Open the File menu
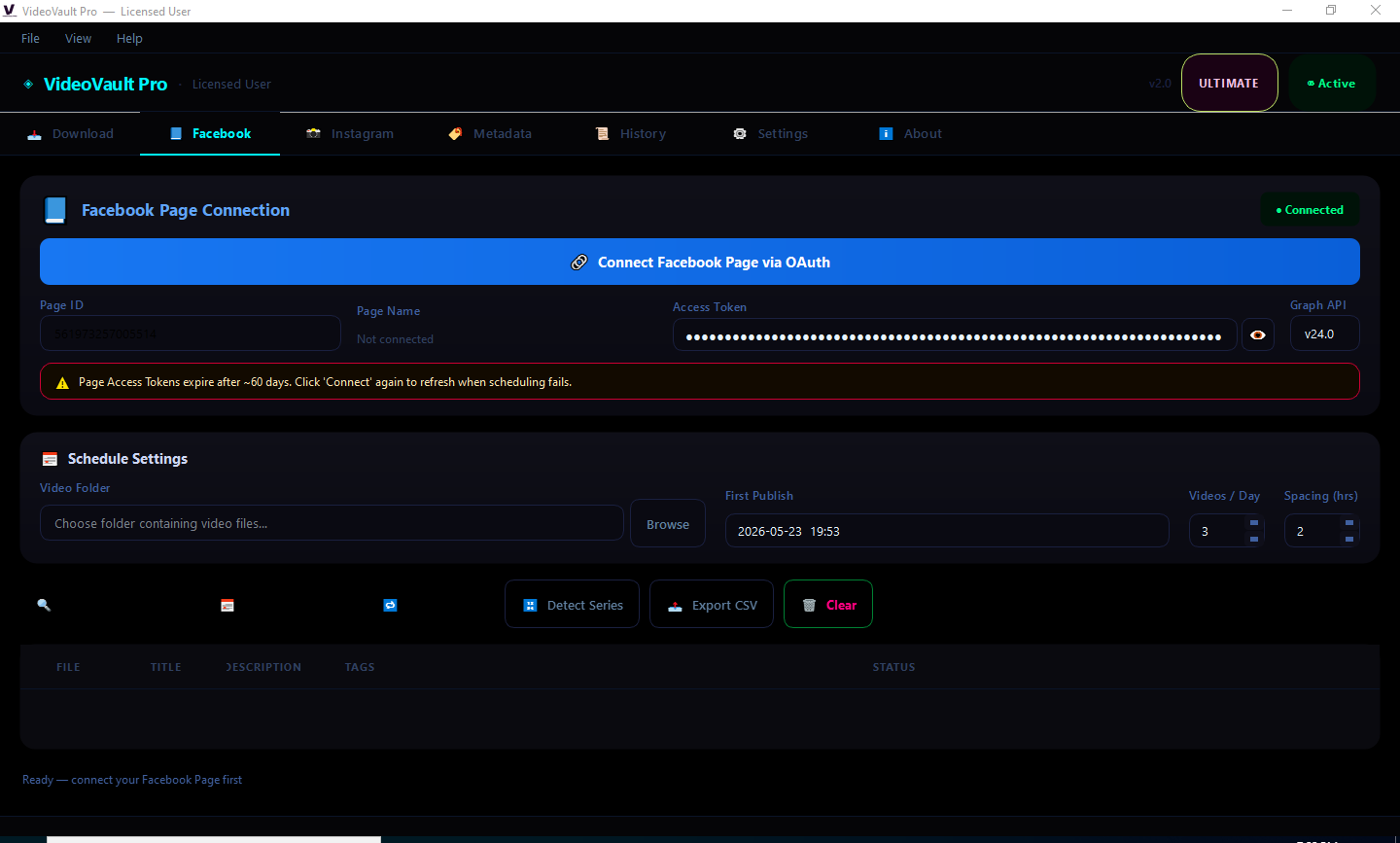 pos(30,39)
